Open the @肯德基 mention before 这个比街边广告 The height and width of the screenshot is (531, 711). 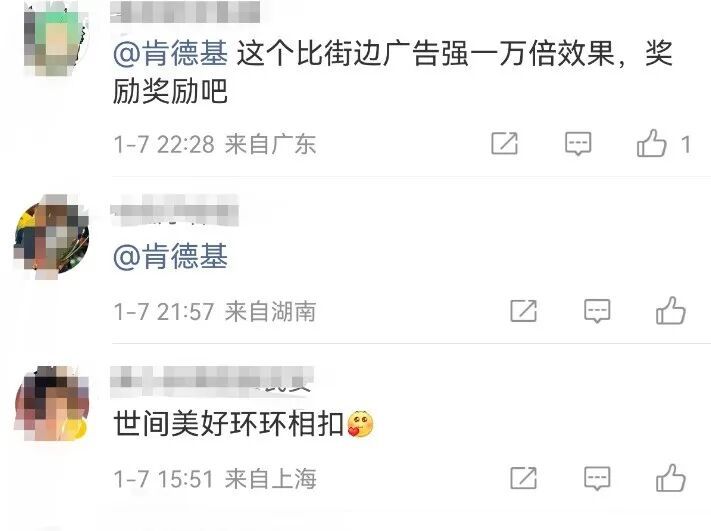170,54
